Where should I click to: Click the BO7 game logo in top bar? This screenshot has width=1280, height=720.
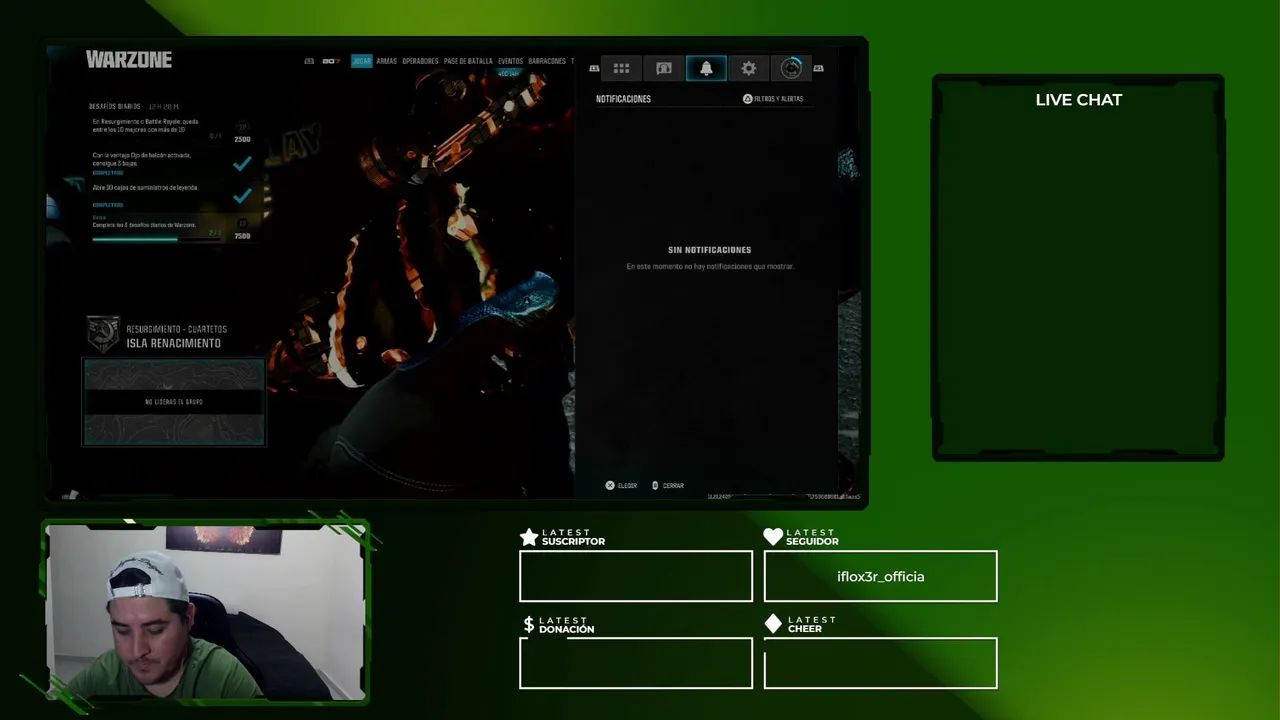(331, 61)
